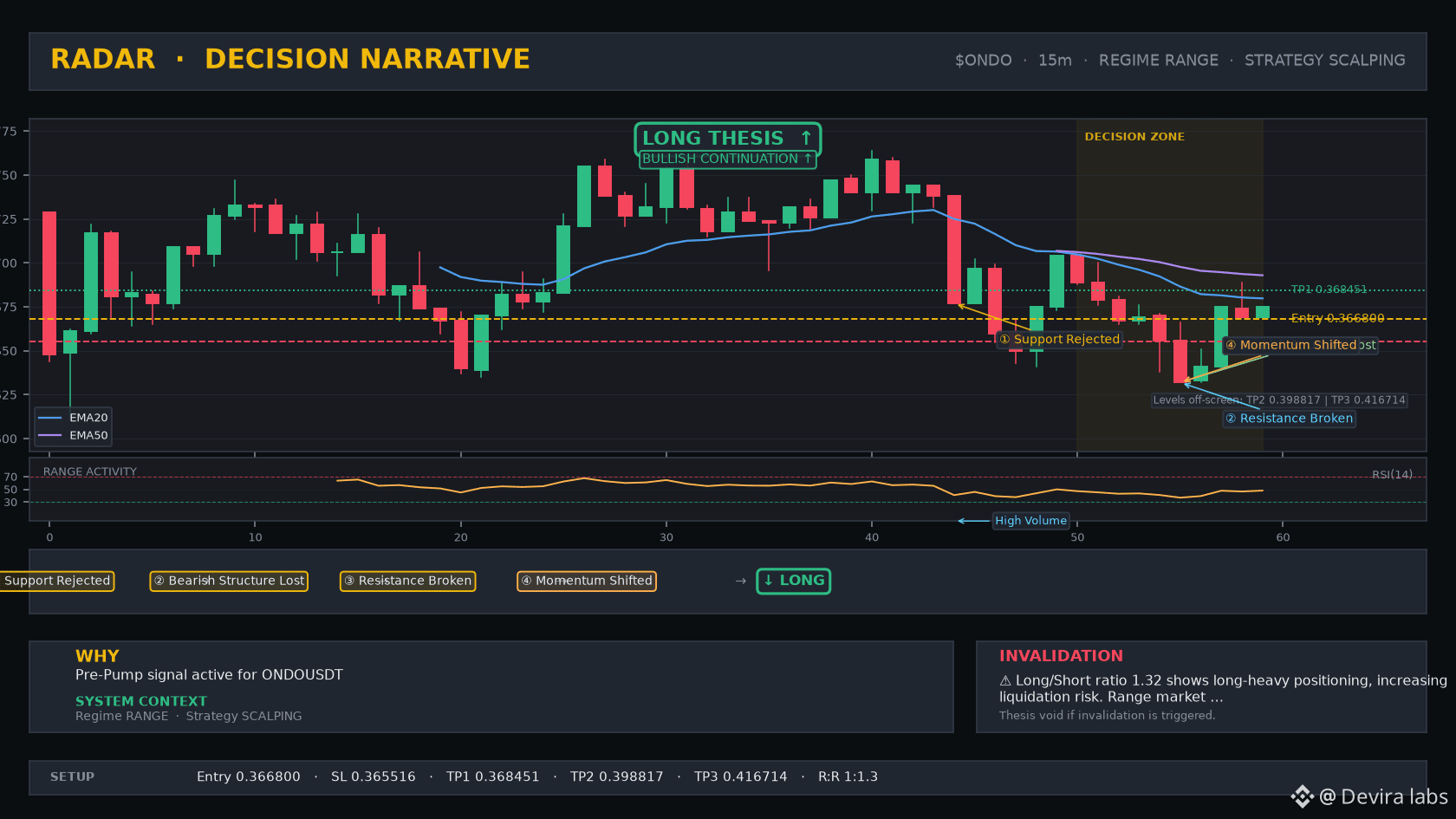Click TP2 0.398817 in the setup row
This screenshot has width=1456, height=819.
(617, 777)
